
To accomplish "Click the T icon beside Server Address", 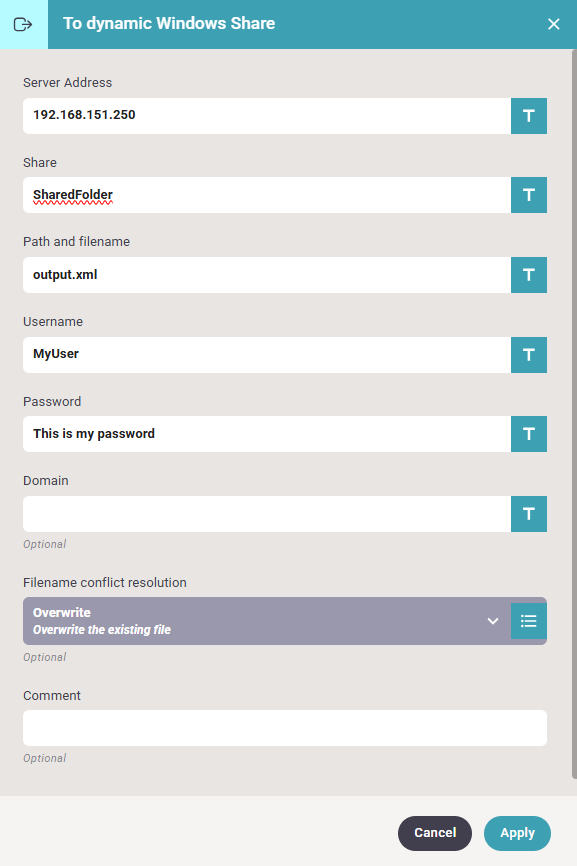I will point(528,116).
